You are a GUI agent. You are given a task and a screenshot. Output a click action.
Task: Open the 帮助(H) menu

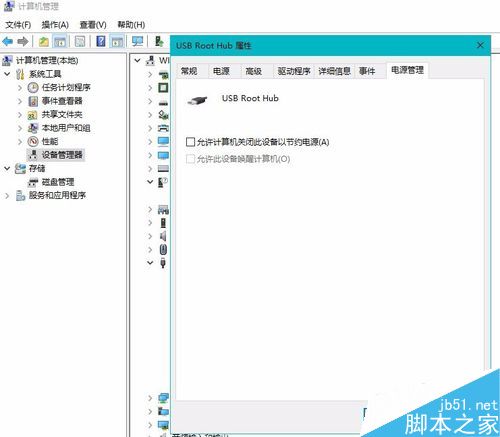click(131, 25)
